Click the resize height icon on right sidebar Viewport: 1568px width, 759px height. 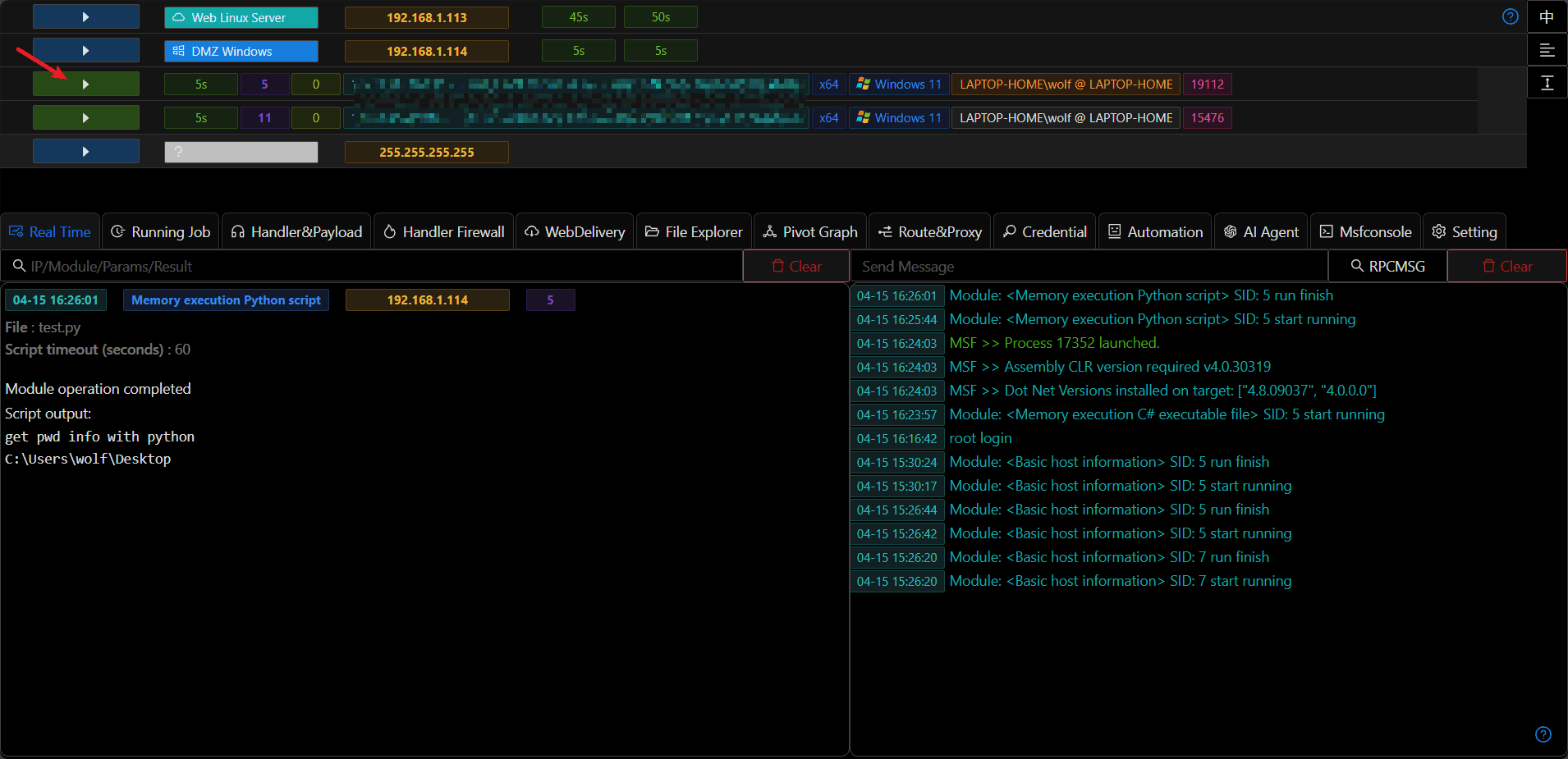(x=1547, y=83)
